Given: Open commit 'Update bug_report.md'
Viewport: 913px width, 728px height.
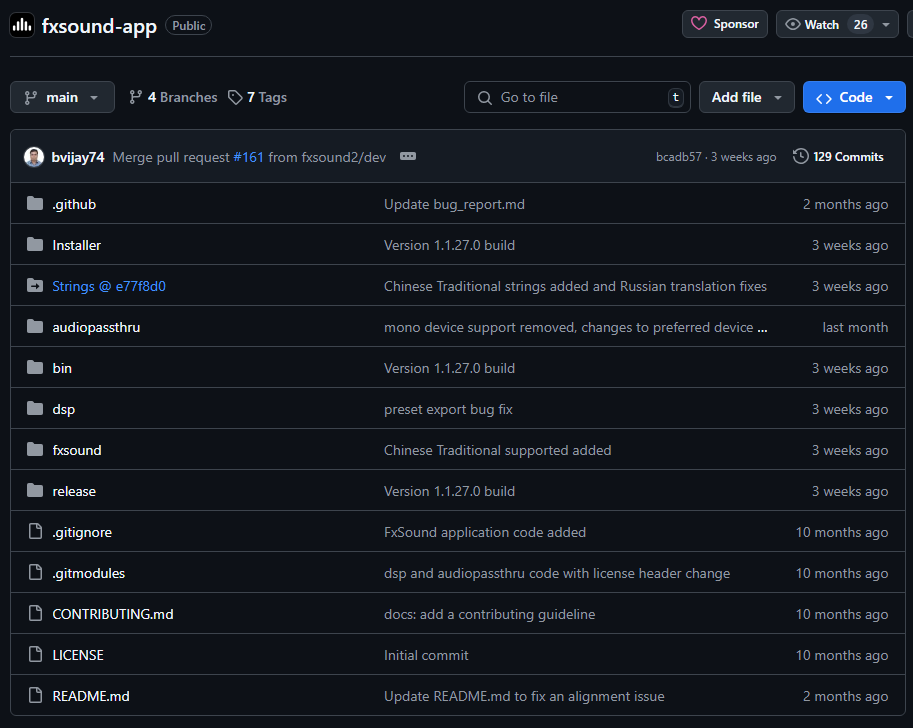Looking at the screenshot, I should [454, 204].
